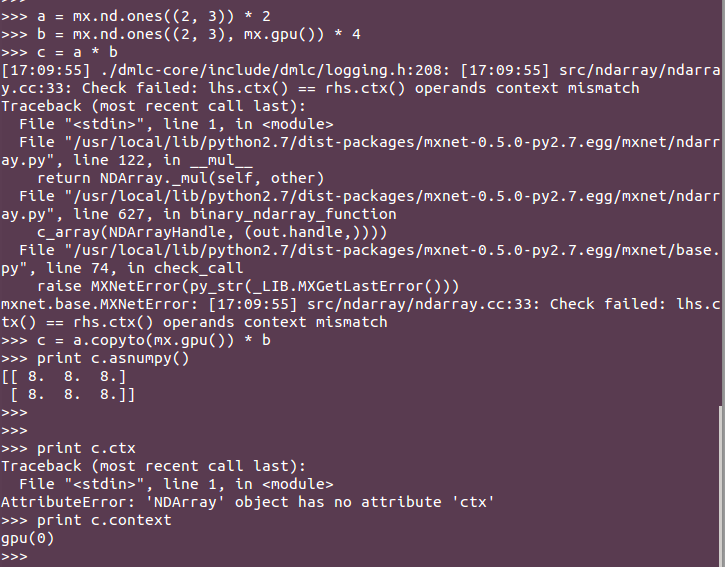
Task: Click the 'print c.asnumpy()' command line
Action: [95, 358]
